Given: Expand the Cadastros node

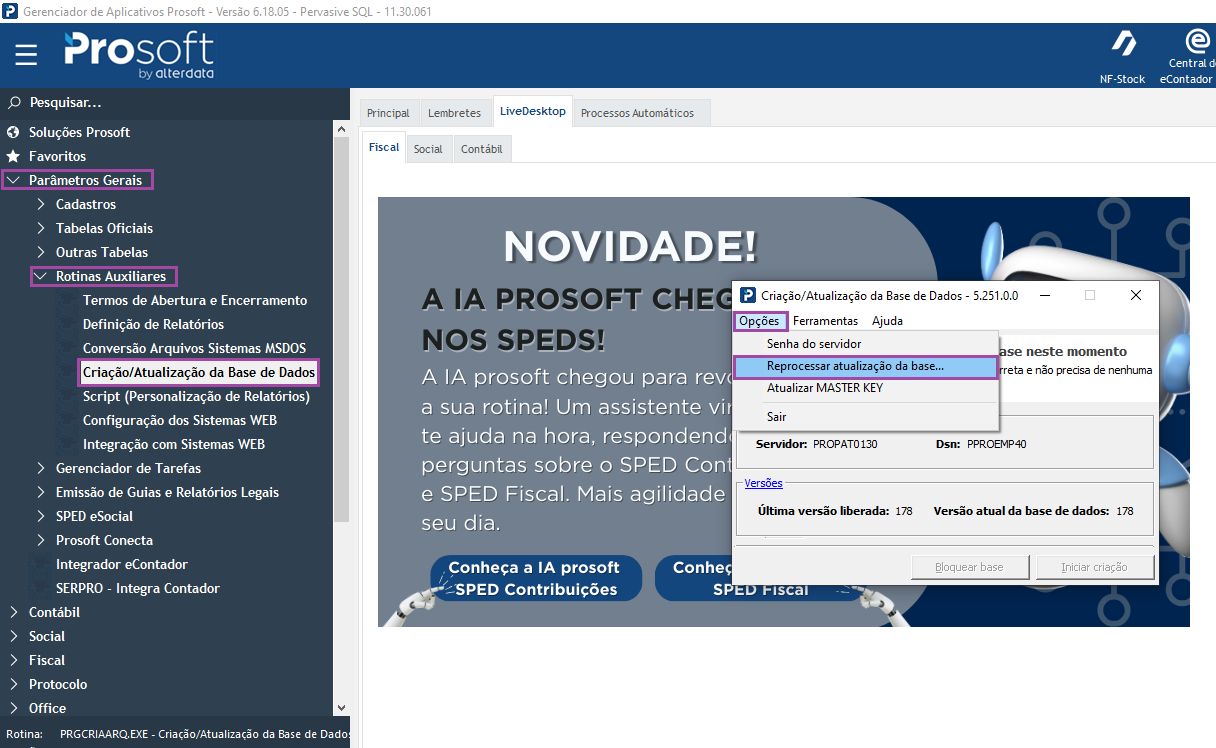Looking at the screenshot, I should 41,204.
